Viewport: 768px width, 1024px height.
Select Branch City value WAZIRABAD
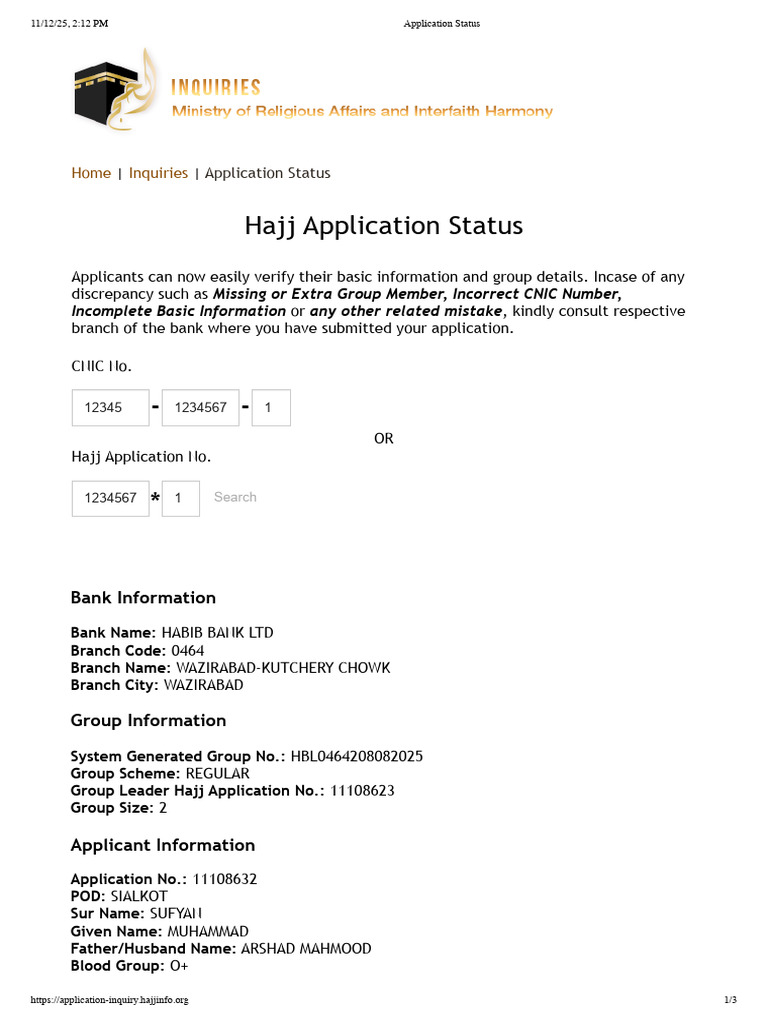(203, 685)
